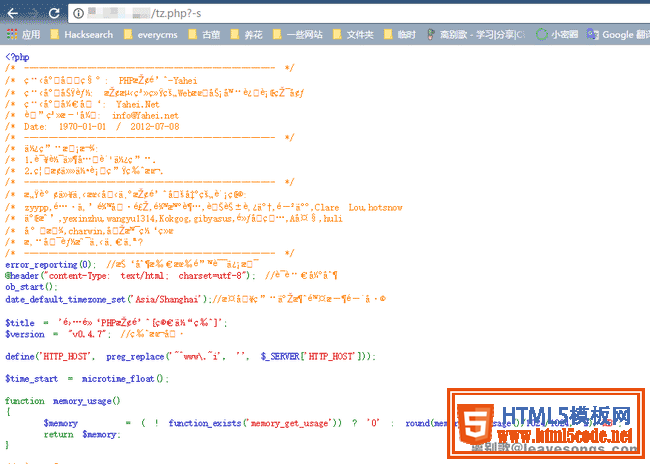Click the '$title' variable line

click(x=116, y=323)
